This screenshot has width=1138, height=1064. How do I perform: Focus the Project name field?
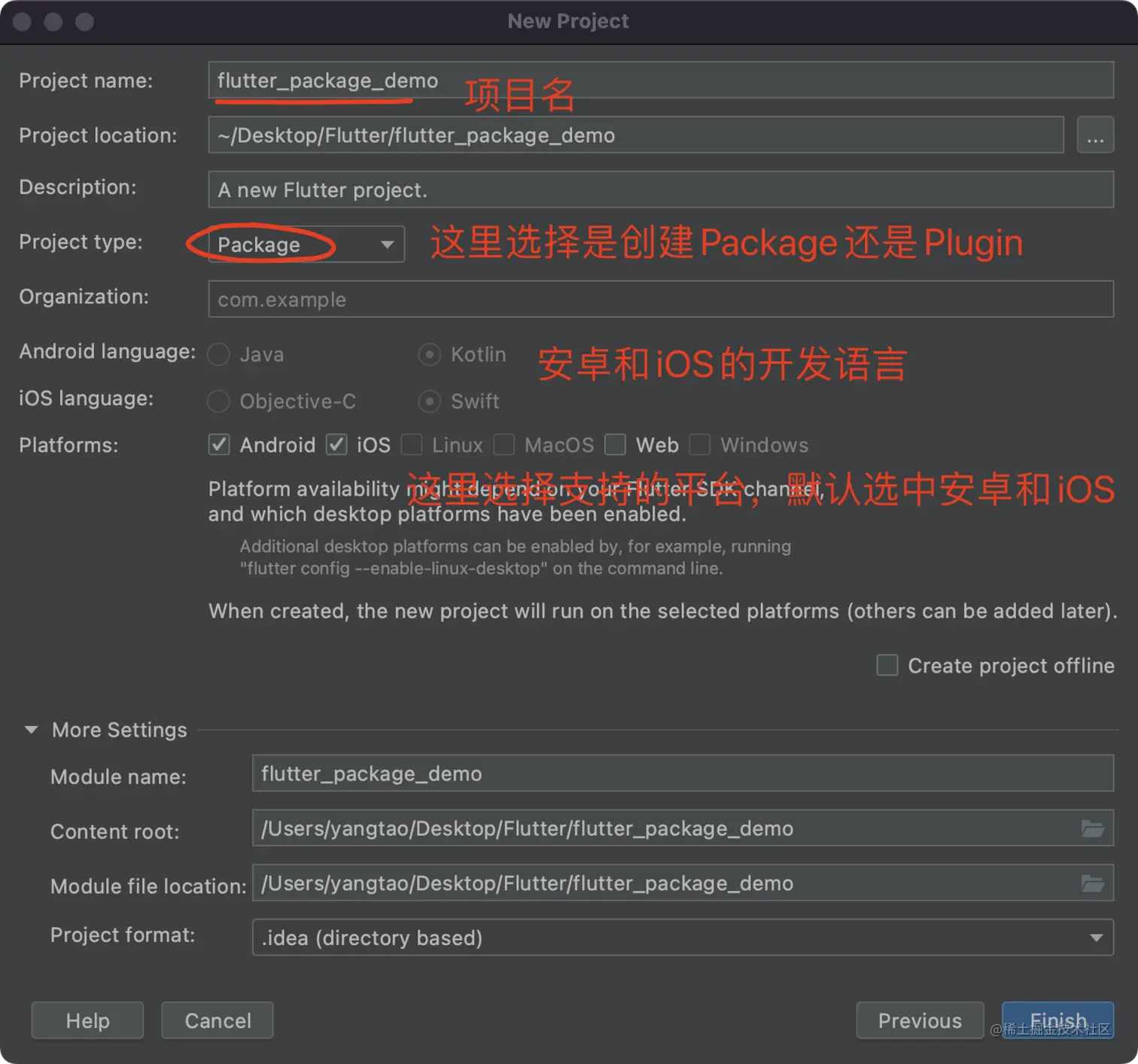tap(661, 80)
